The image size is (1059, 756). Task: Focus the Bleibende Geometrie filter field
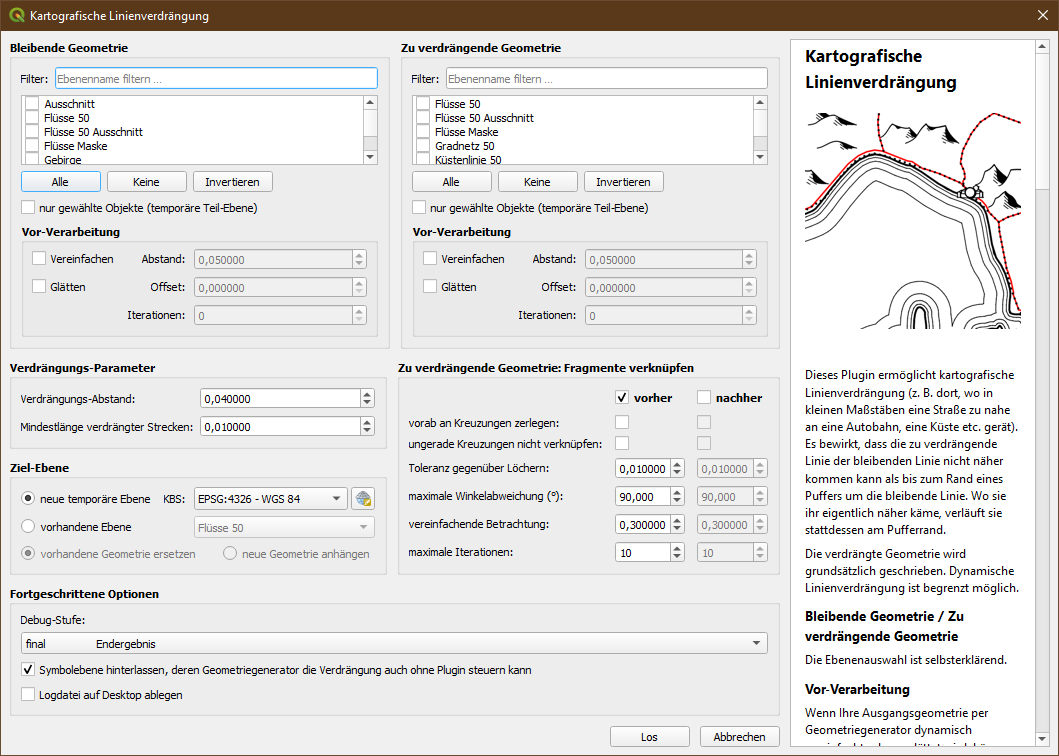[216, 78]
